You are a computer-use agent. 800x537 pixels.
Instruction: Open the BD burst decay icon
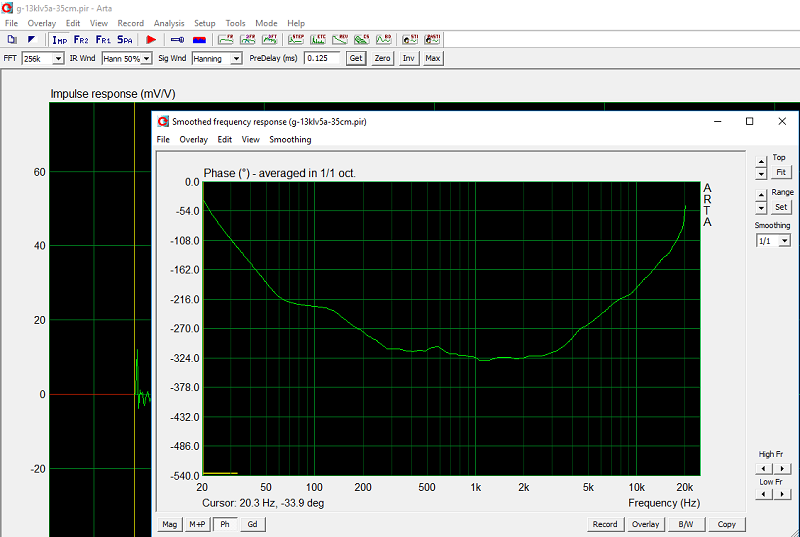(x=384, y=39)
